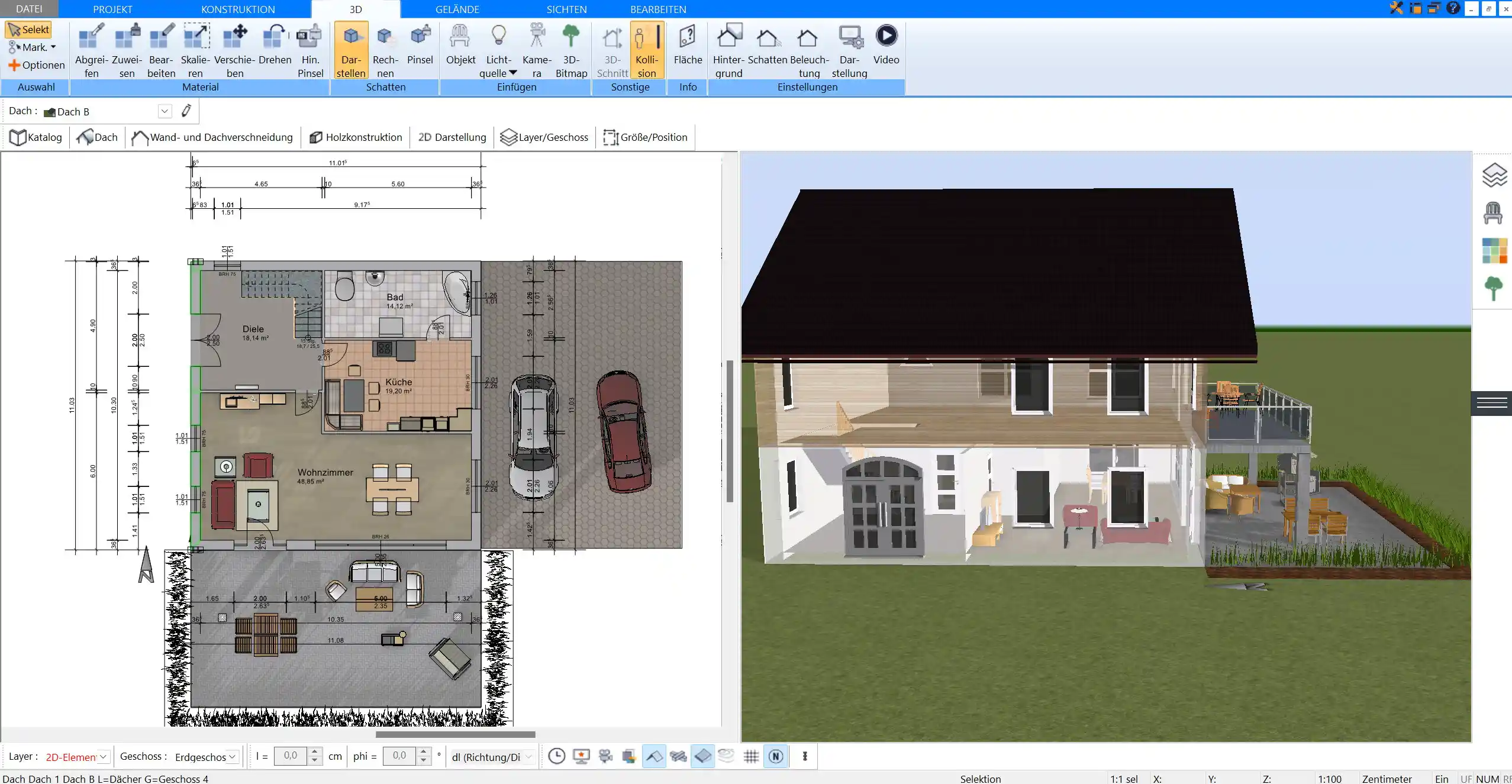This screenshot has height=784, width=1512.
Task: Toggle floor slab visibility in bottom toolbar
Action: pos(702,756)
